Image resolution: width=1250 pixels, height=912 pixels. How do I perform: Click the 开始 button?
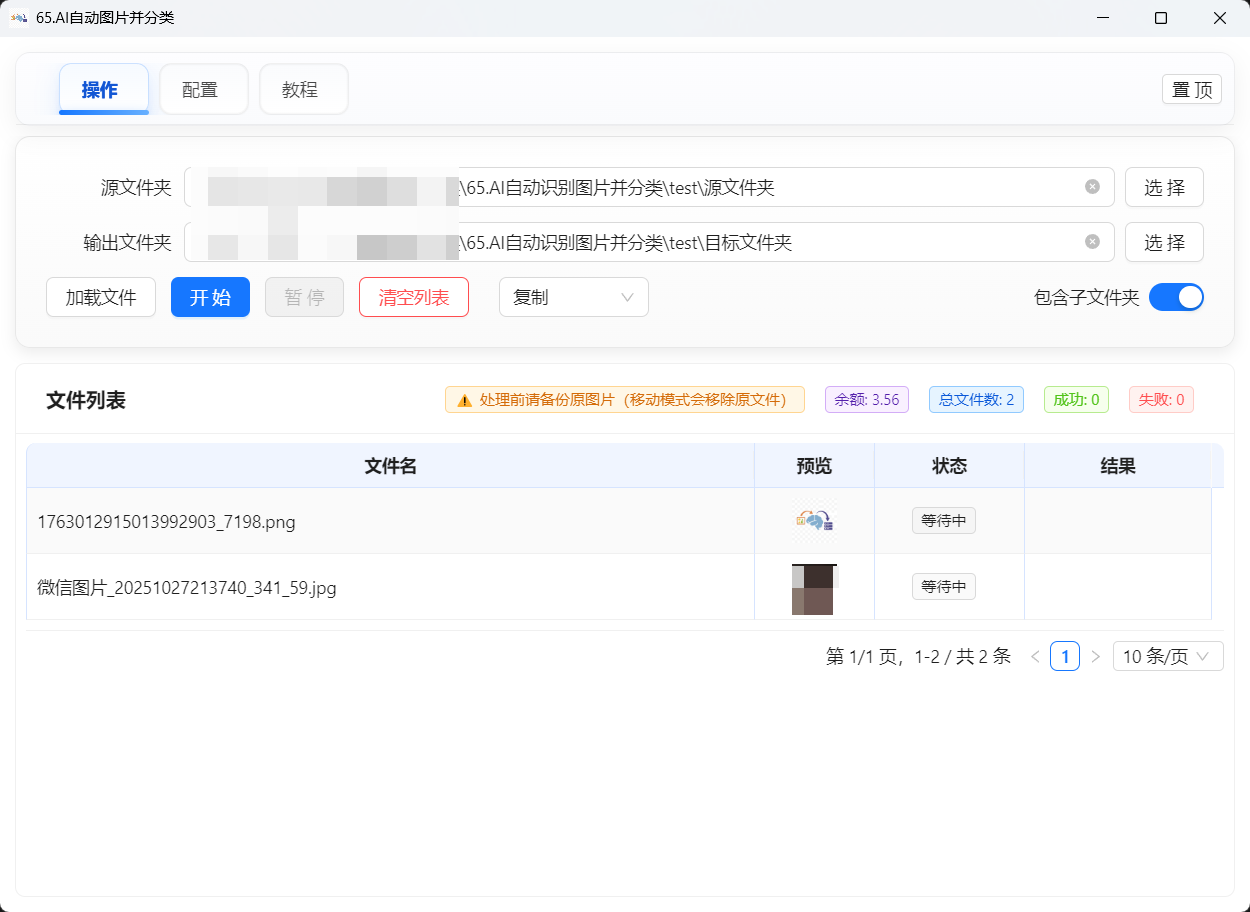coord(210,297)
